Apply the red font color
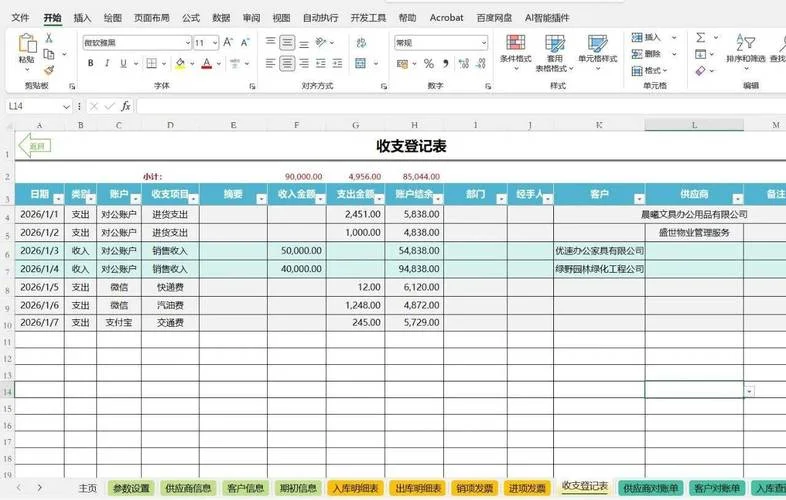786x500 pixels. click(207, 64)
